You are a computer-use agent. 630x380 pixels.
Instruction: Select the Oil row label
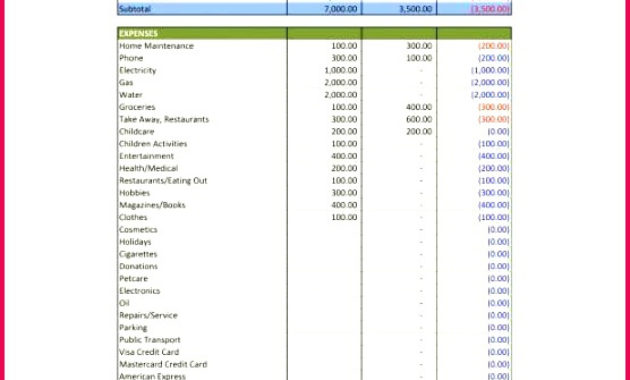(124, 303)
